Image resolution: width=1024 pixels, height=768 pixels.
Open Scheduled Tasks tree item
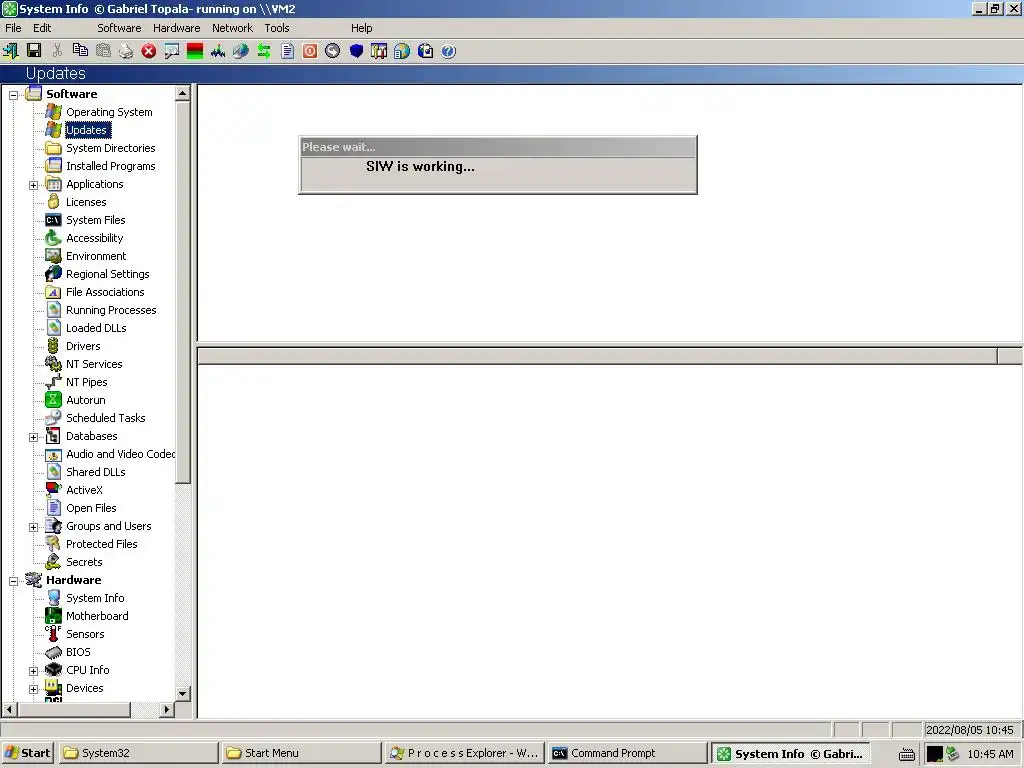pyautogui.click(x=105, y=418)
